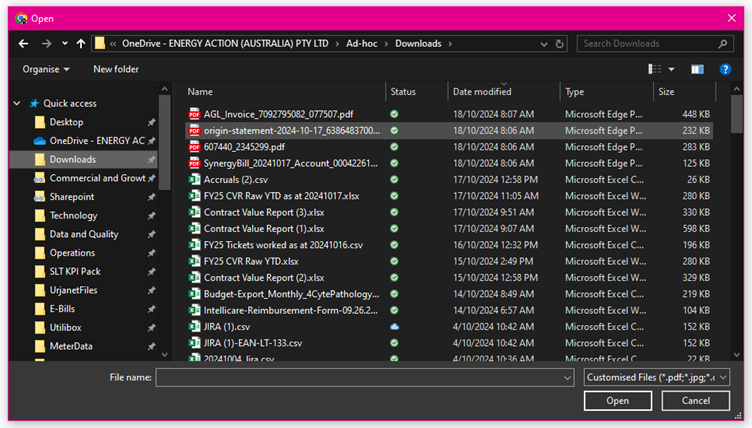Open the Organise dropdown menu
Screen dimensions: 752x428
[x=46, y=69]
